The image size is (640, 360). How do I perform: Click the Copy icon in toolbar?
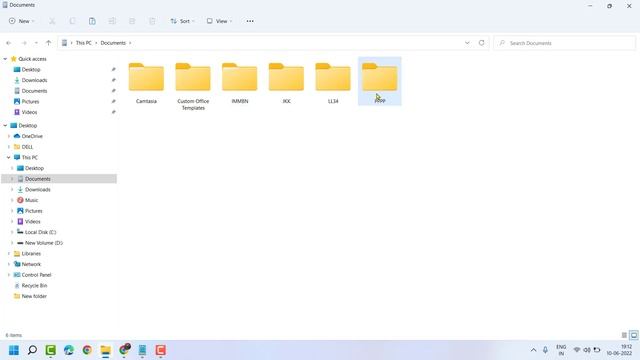pos(72,21)
